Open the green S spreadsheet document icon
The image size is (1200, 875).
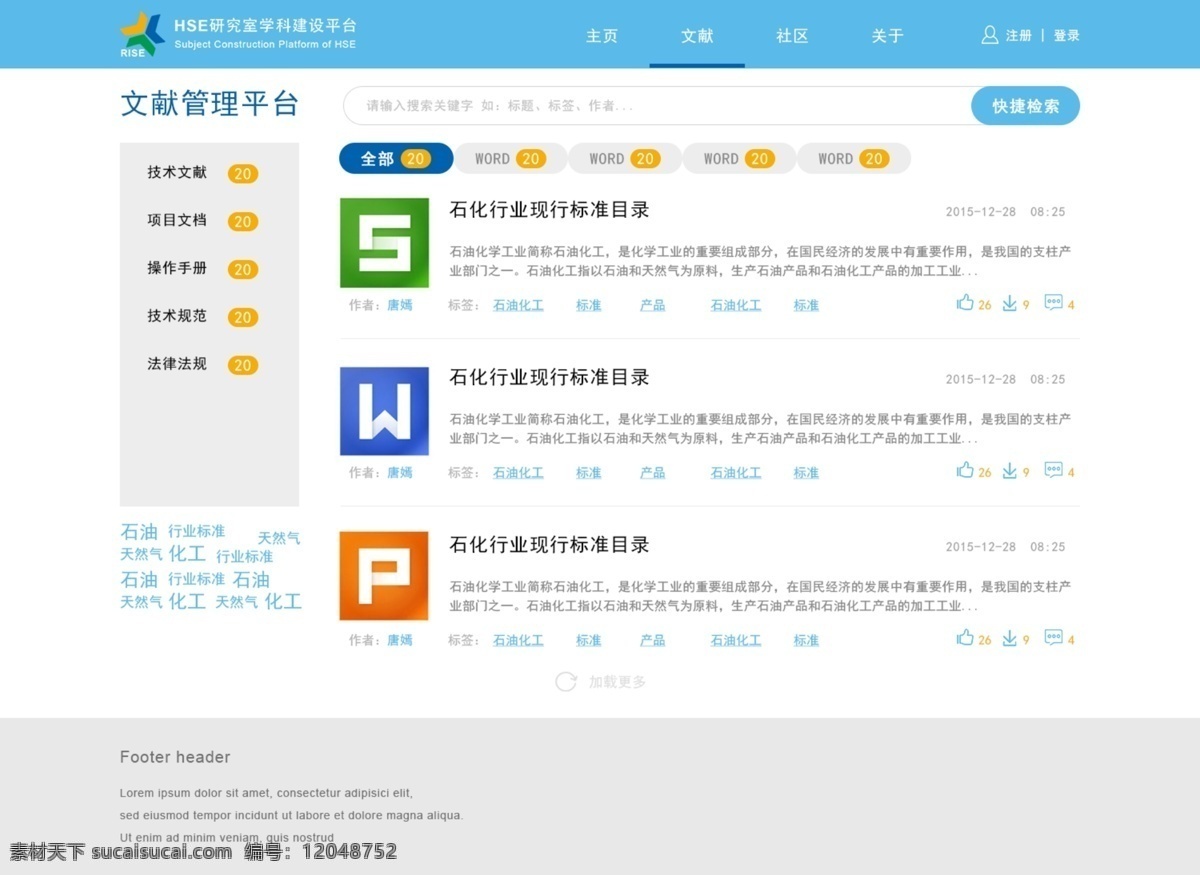pyautogui.click(x=384, y=243)
